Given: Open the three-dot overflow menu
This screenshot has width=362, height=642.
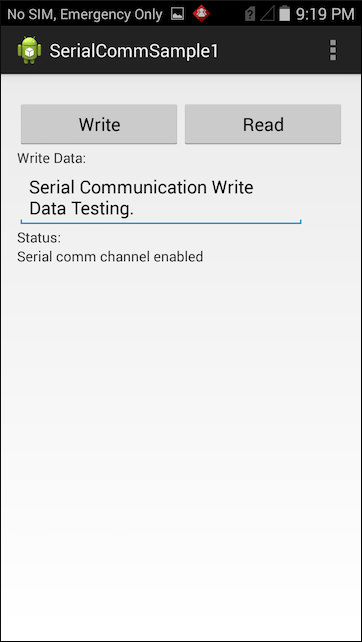Looking at the screenshot, I should tap(333, 50).
